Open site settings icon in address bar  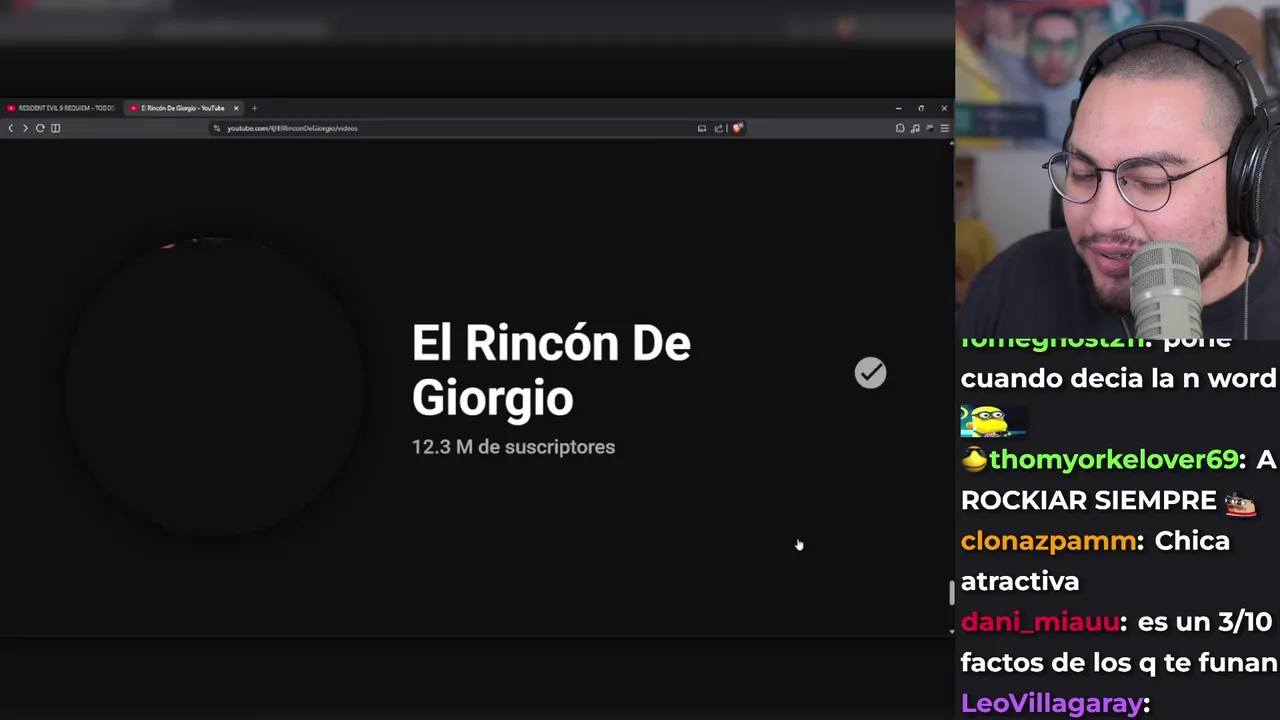[x=216, y=128]
